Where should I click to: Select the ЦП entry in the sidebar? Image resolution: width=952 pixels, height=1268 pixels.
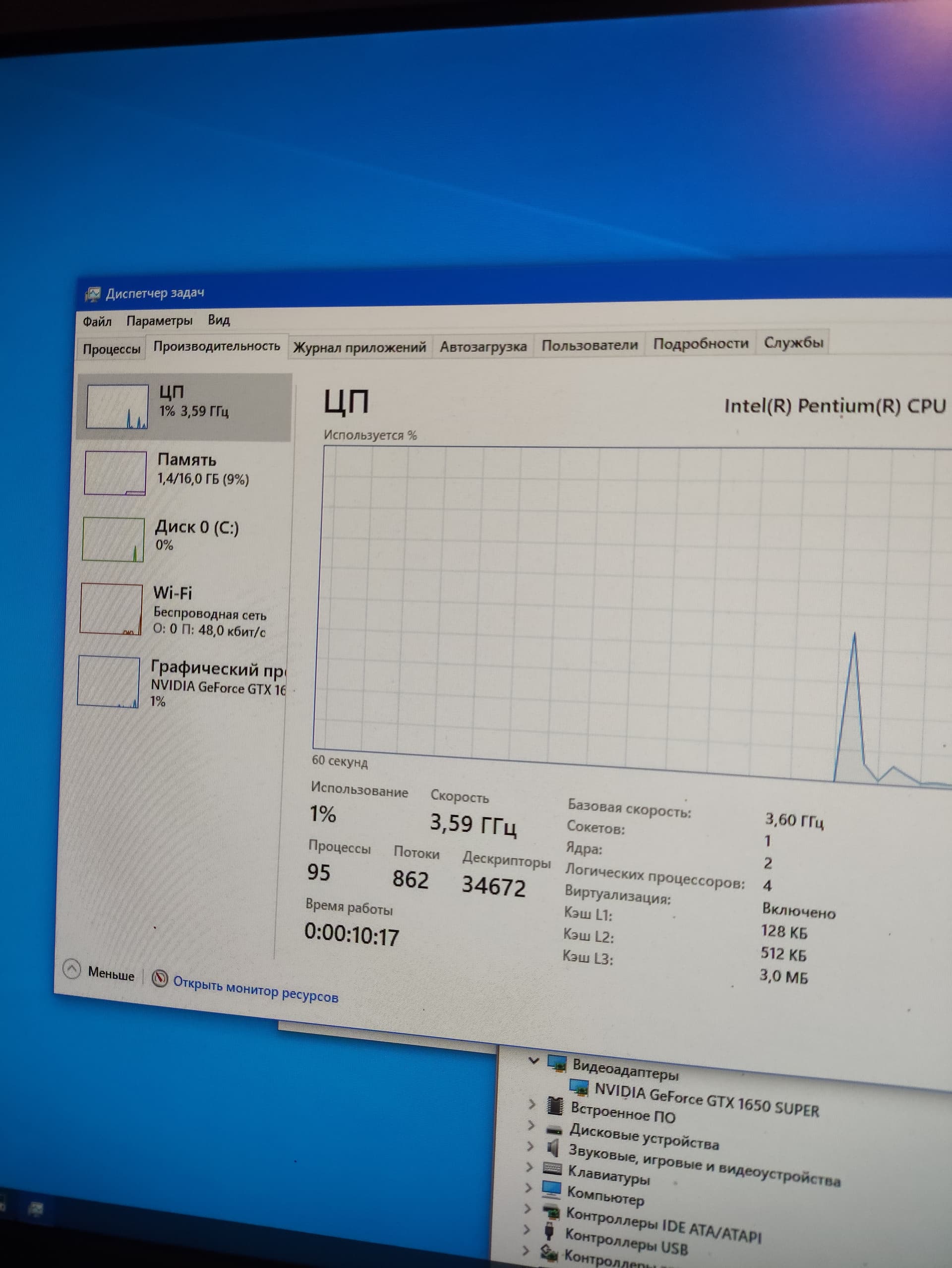(183, 407)
